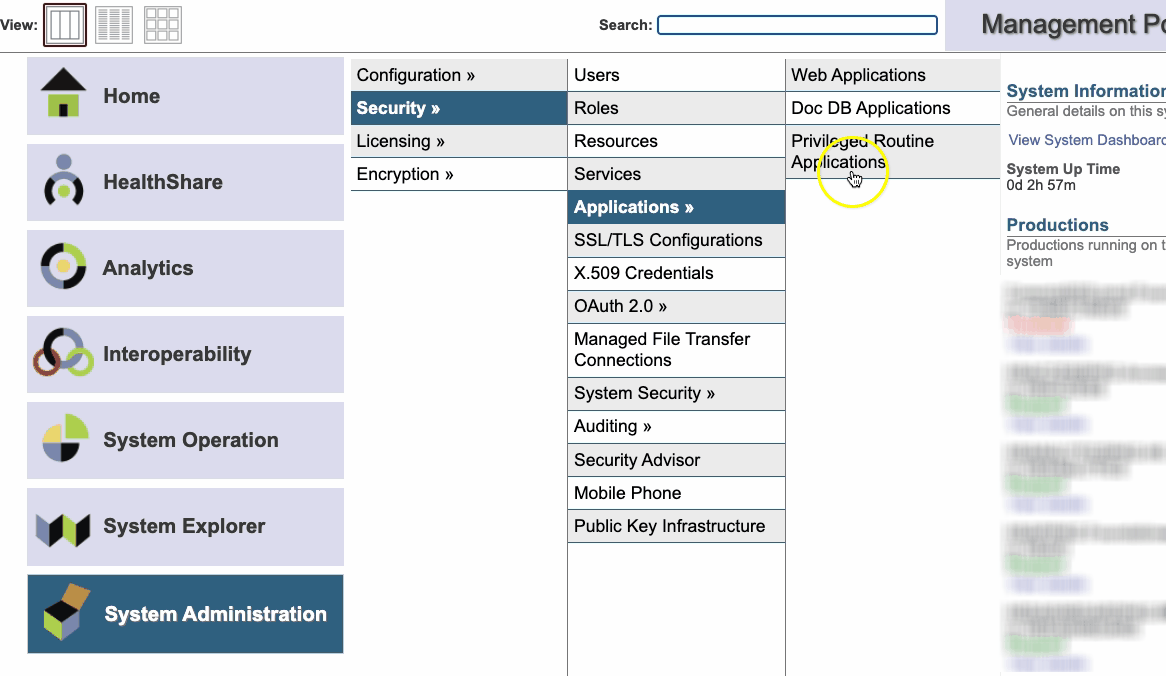
Task: Click the System Administration box icon
Action: pyautogui.click(x=67, y=612)
